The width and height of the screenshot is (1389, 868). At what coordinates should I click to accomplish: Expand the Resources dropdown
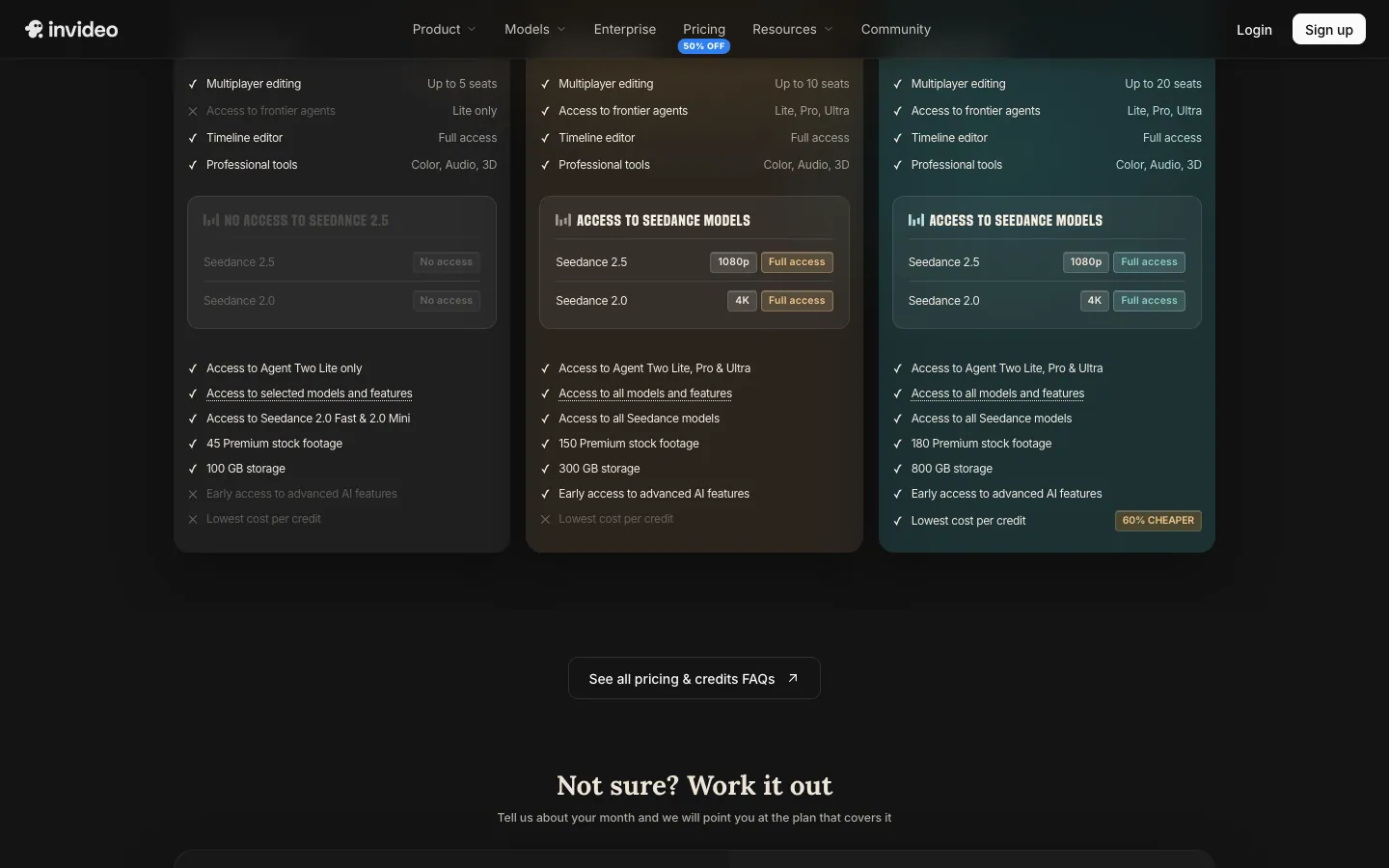793,29
